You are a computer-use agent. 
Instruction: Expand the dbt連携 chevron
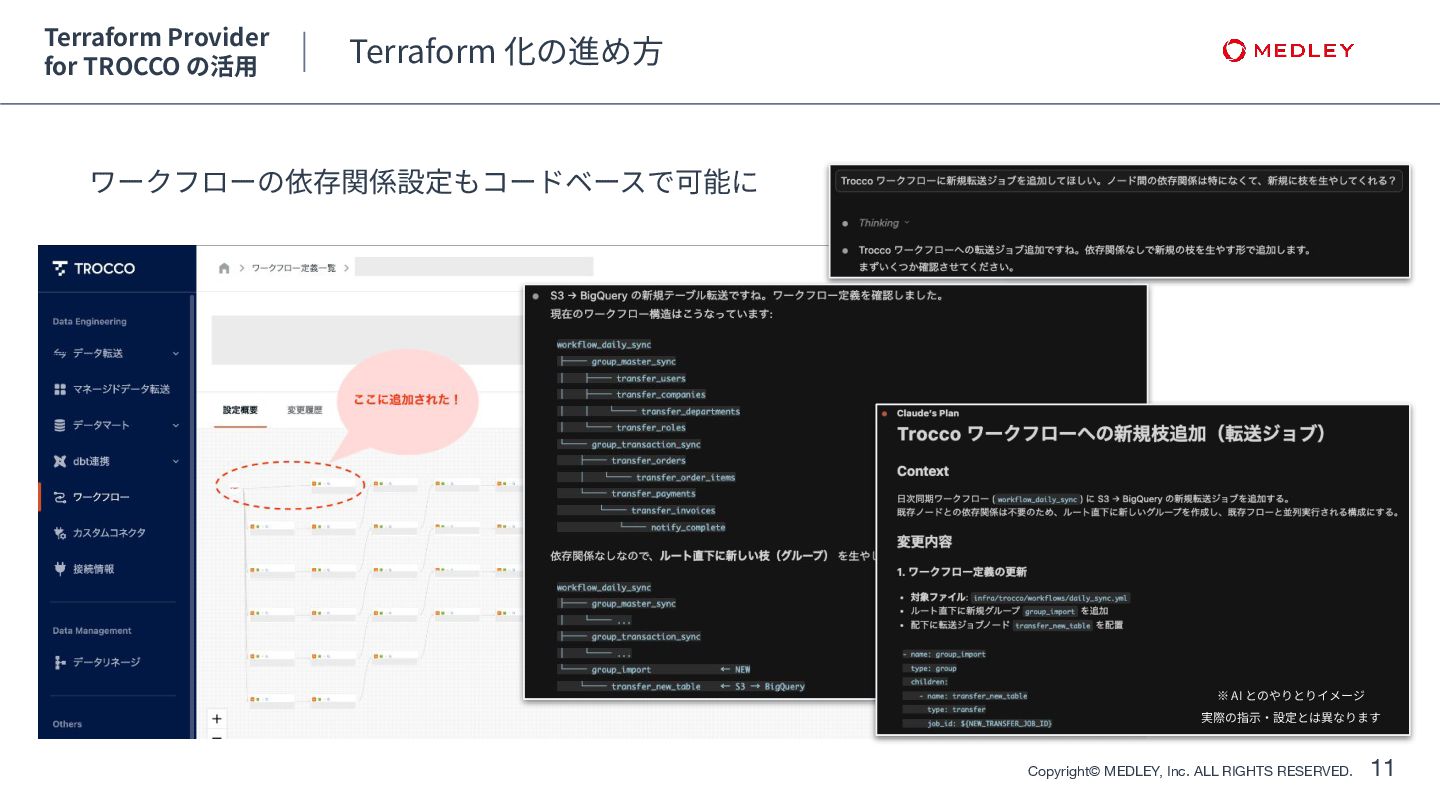175,461
